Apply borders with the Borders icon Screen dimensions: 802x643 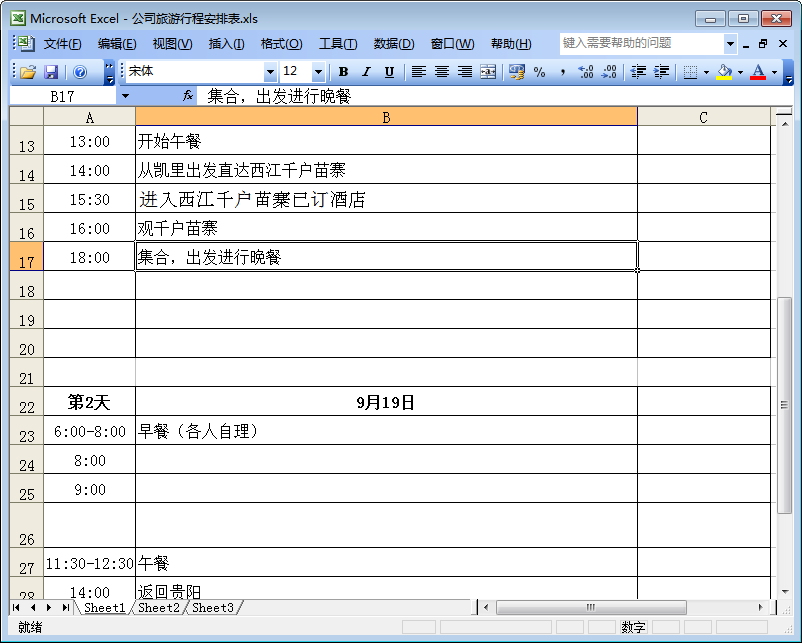690,72
